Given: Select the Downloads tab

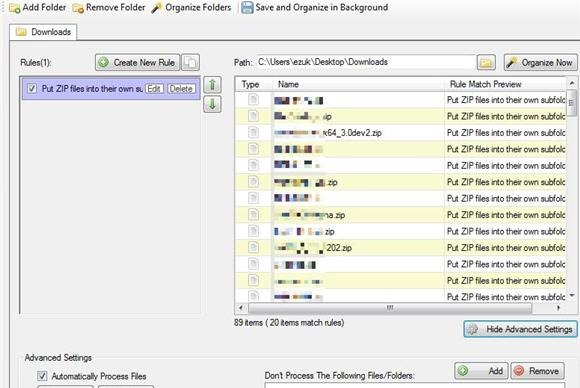Looking at the screenshot, I should pyautogui.click(x=43, y=32).
